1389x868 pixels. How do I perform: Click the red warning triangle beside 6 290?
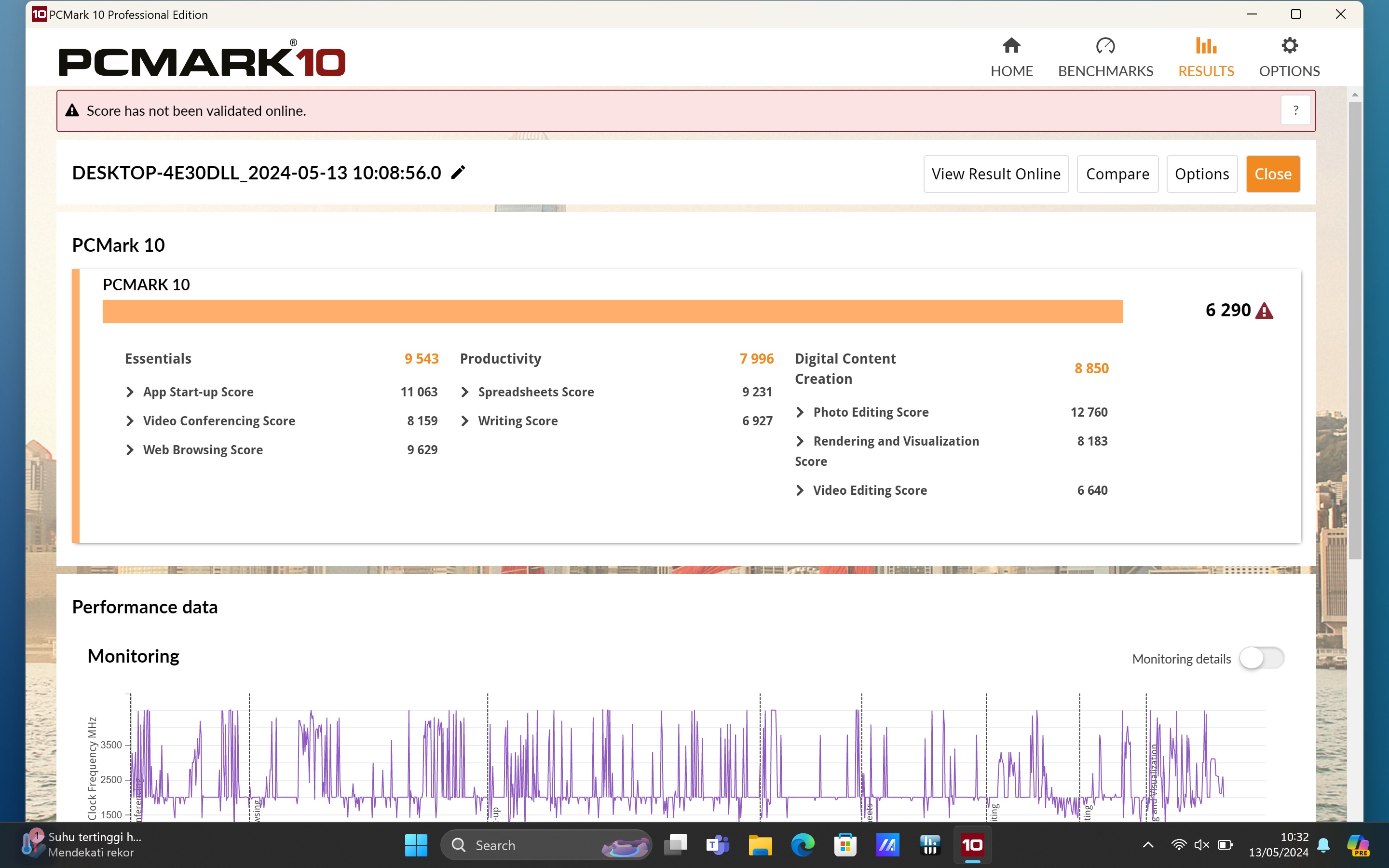[1264, 311]
